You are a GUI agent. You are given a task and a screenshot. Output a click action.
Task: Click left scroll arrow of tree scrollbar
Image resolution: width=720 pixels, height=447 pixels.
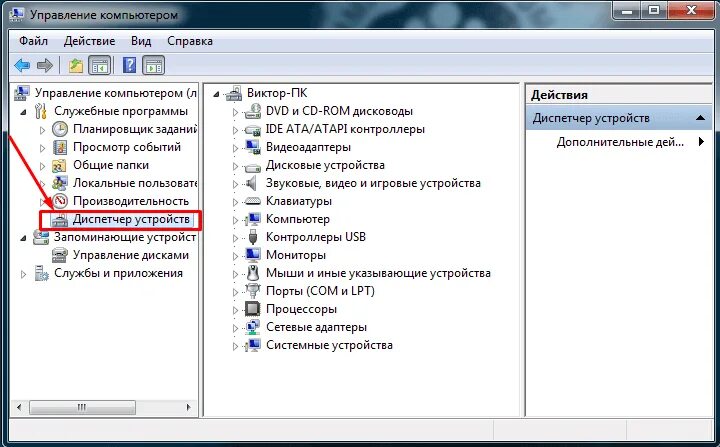19,407
